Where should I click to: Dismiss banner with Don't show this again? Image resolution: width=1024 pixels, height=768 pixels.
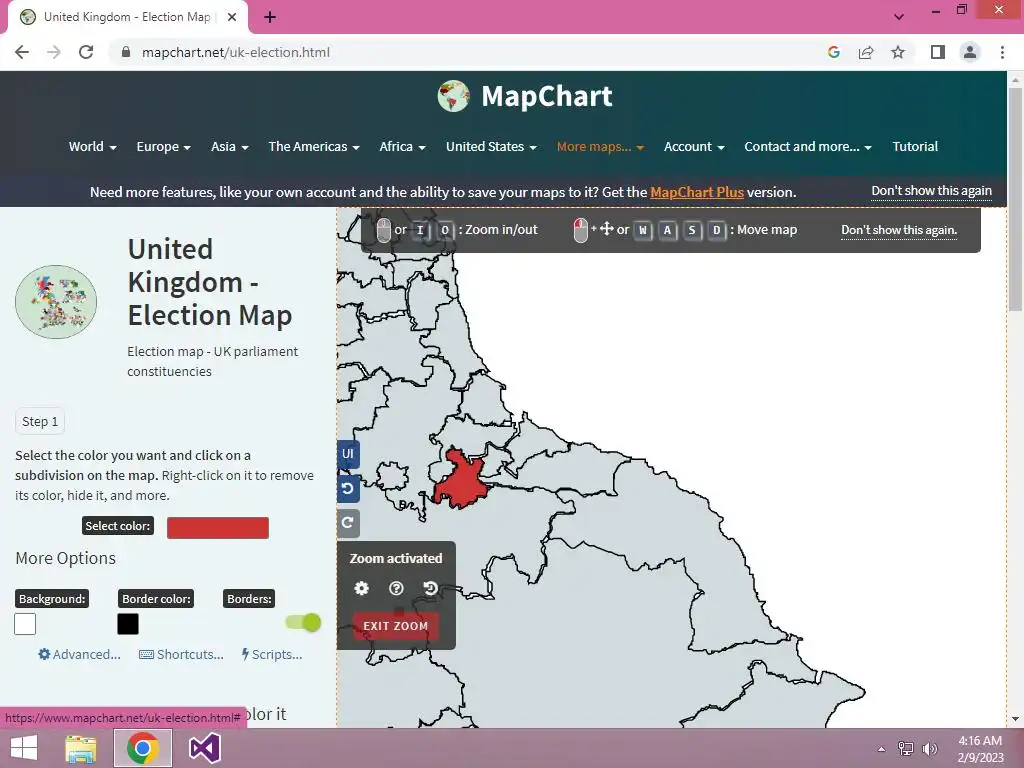[931, 191]
